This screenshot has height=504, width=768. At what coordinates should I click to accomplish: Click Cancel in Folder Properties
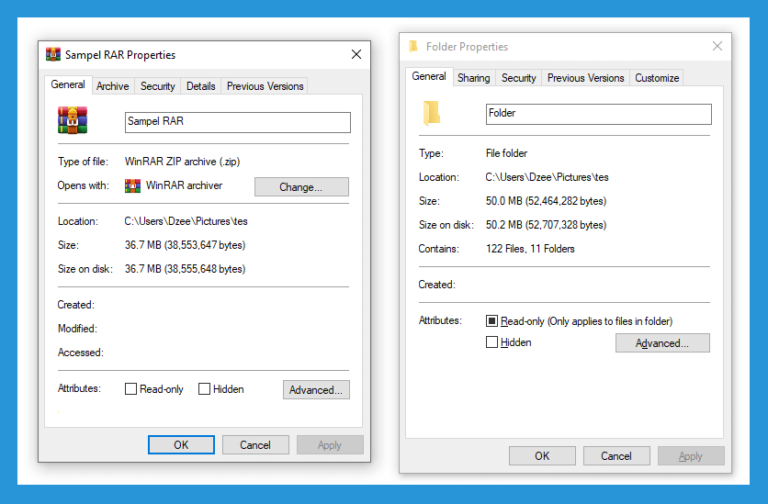(617, 456)
